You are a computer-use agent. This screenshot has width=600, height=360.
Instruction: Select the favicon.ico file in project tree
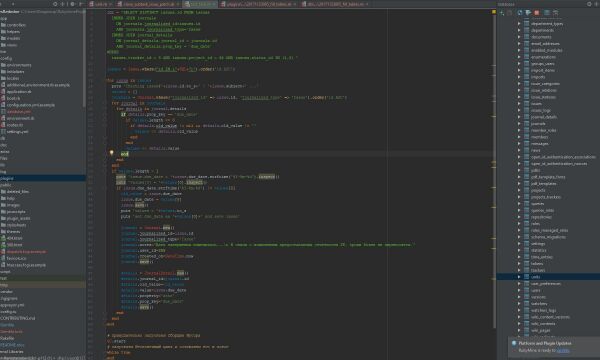tap(16, 259)
